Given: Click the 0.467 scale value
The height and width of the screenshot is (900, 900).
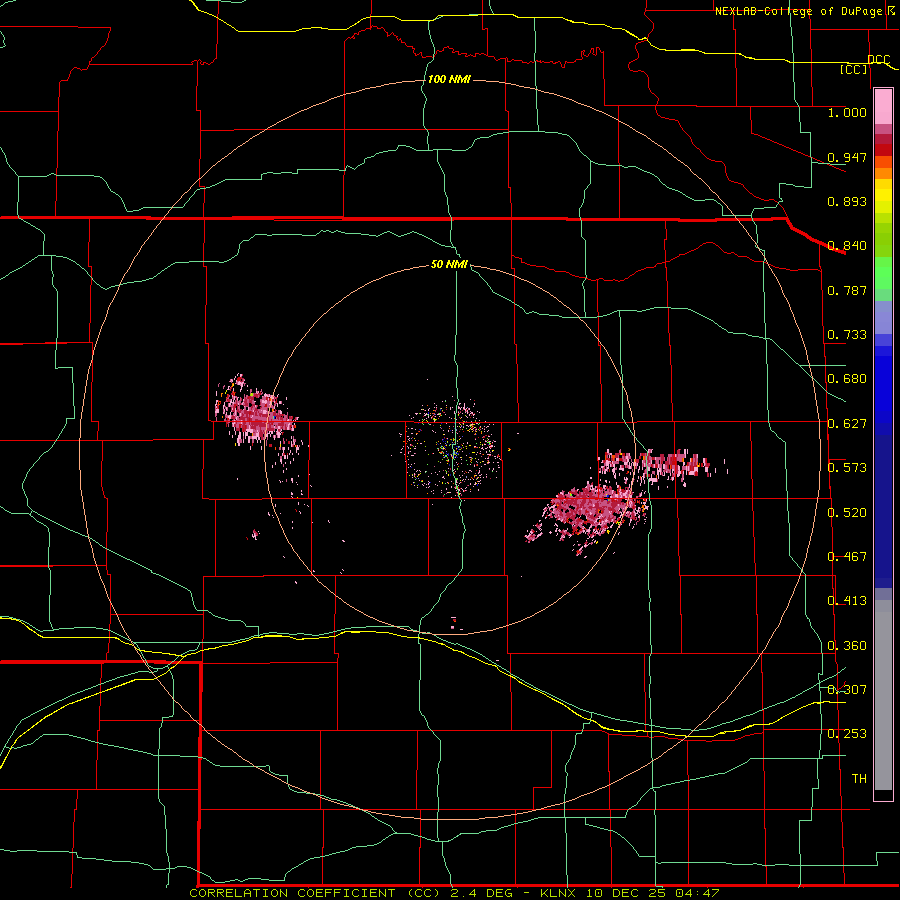Looking at the screenshot, I should [x=847, y=557].
